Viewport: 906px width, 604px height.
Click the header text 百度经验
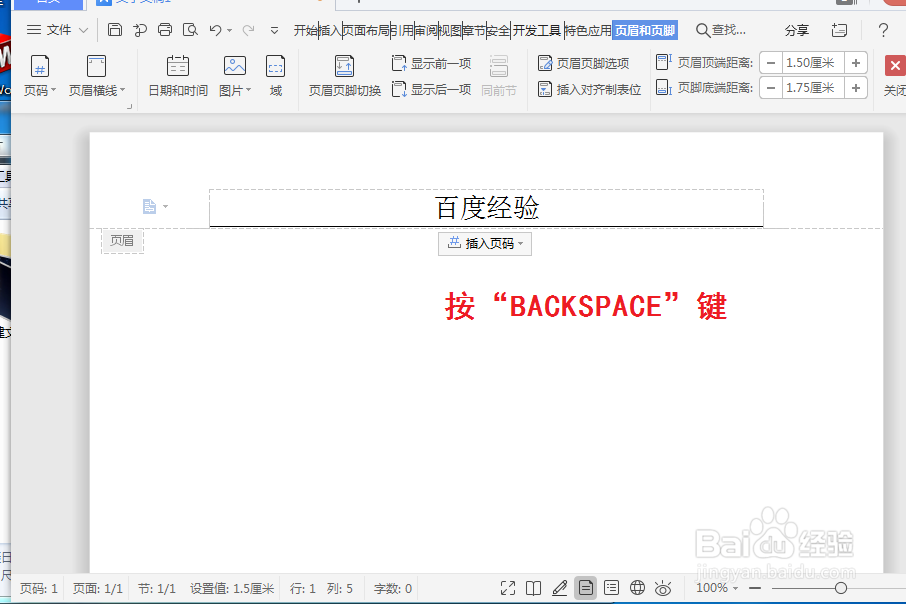coord(487,208)
